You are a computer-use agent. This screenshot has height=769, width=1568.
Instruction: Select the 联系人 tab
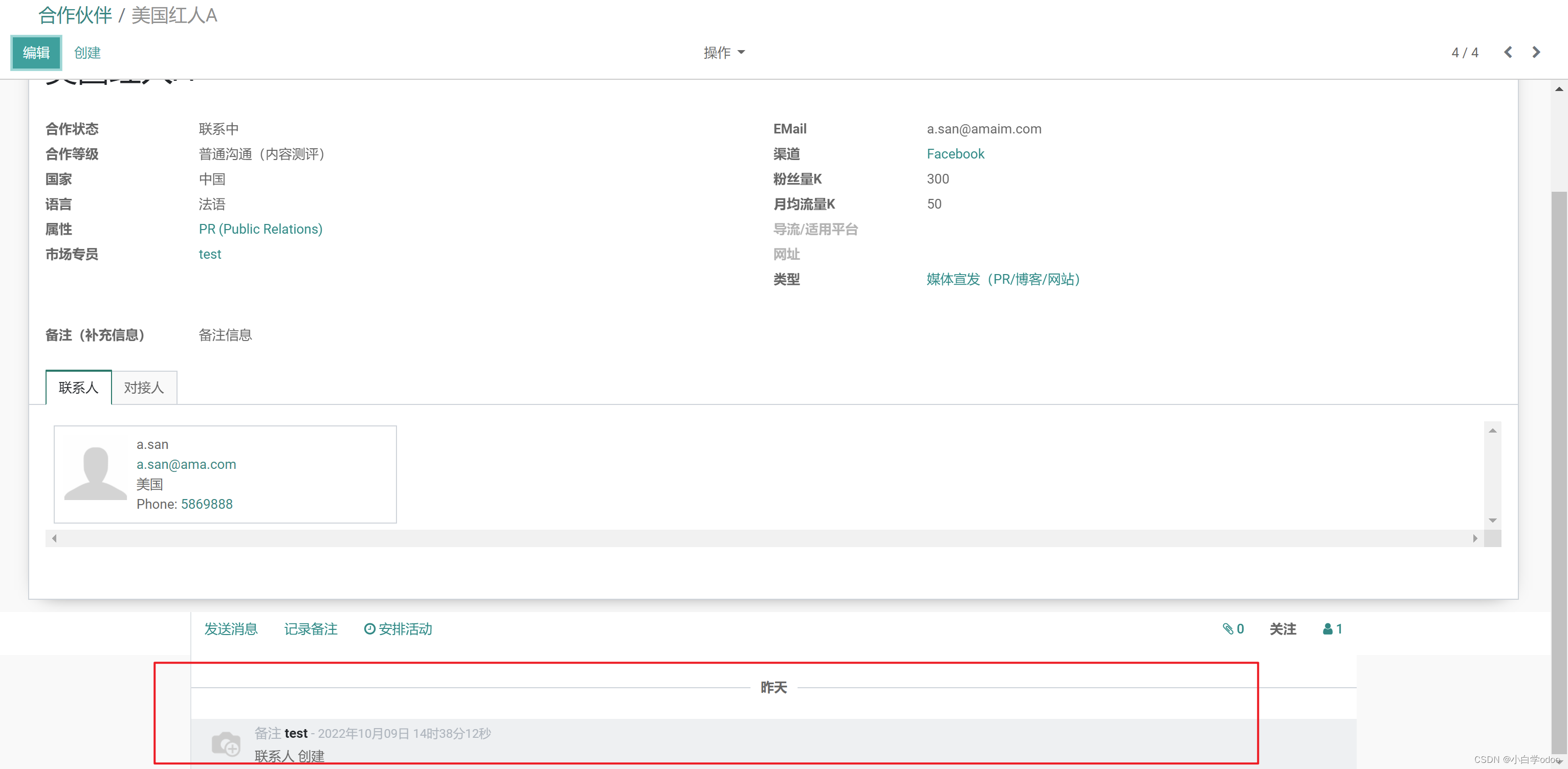click(78, 388)
